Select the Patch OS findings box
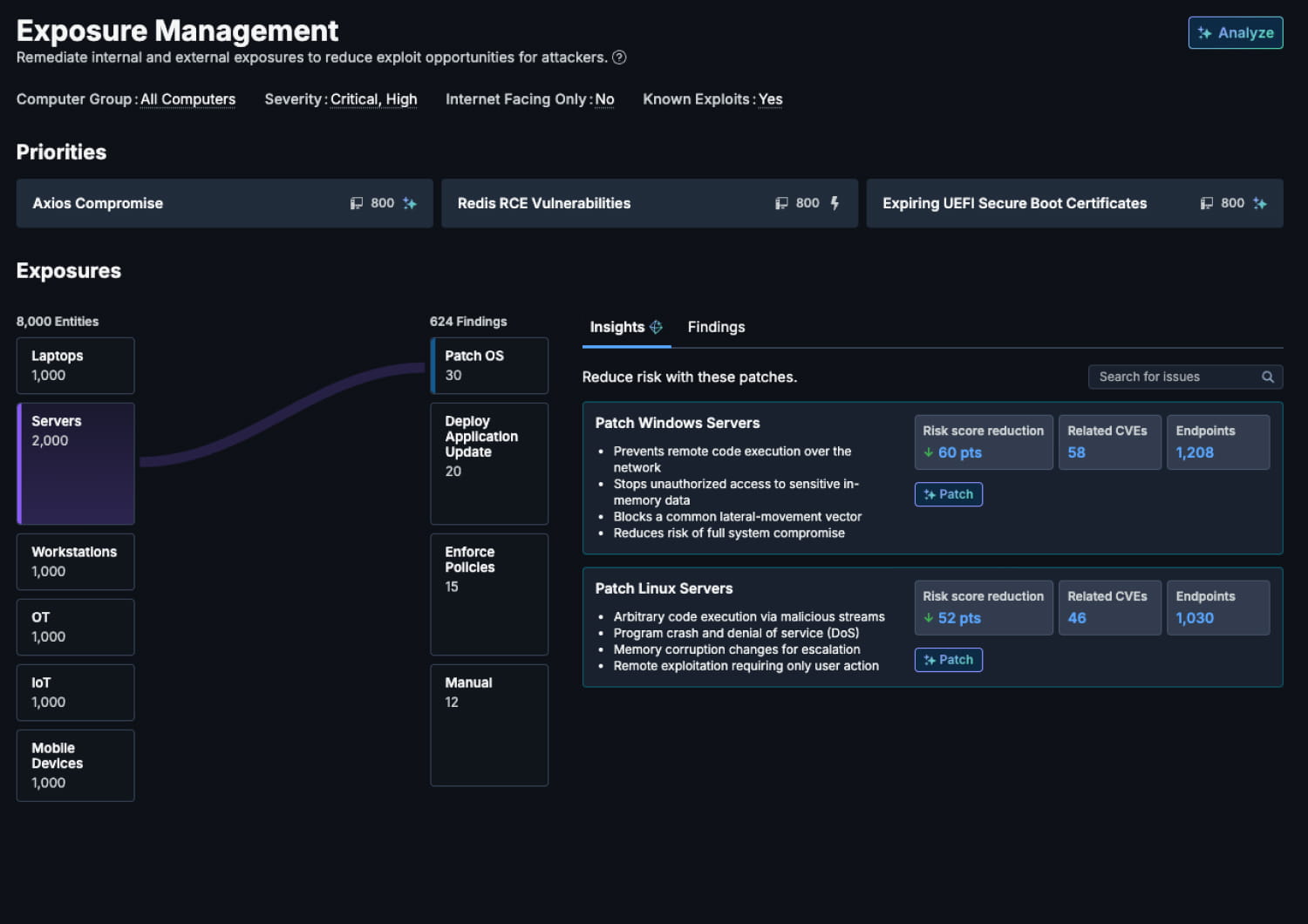This screenshot has height=924, width=1308. tap(489, 365)
